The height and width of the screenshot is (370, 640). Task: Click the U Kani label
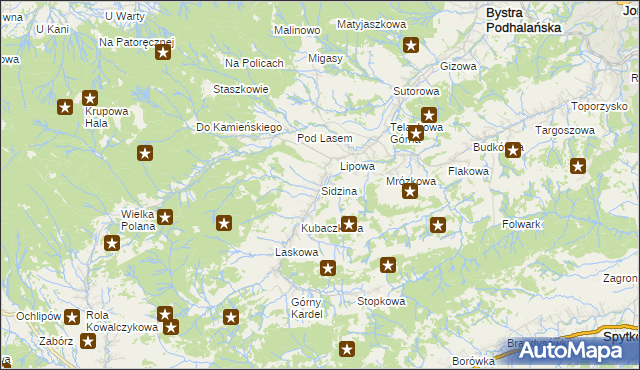(x=53, y=29)
